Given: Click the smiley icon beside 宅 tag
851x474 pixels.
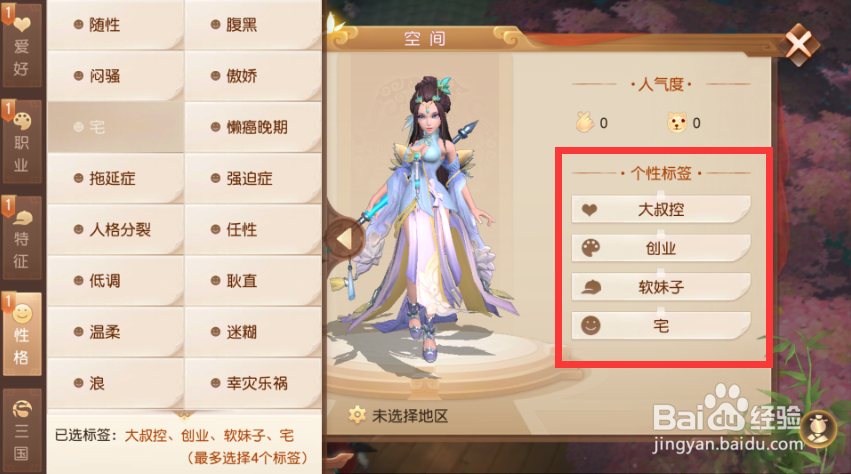Looking at the screenshot, I should click(590, 326).
